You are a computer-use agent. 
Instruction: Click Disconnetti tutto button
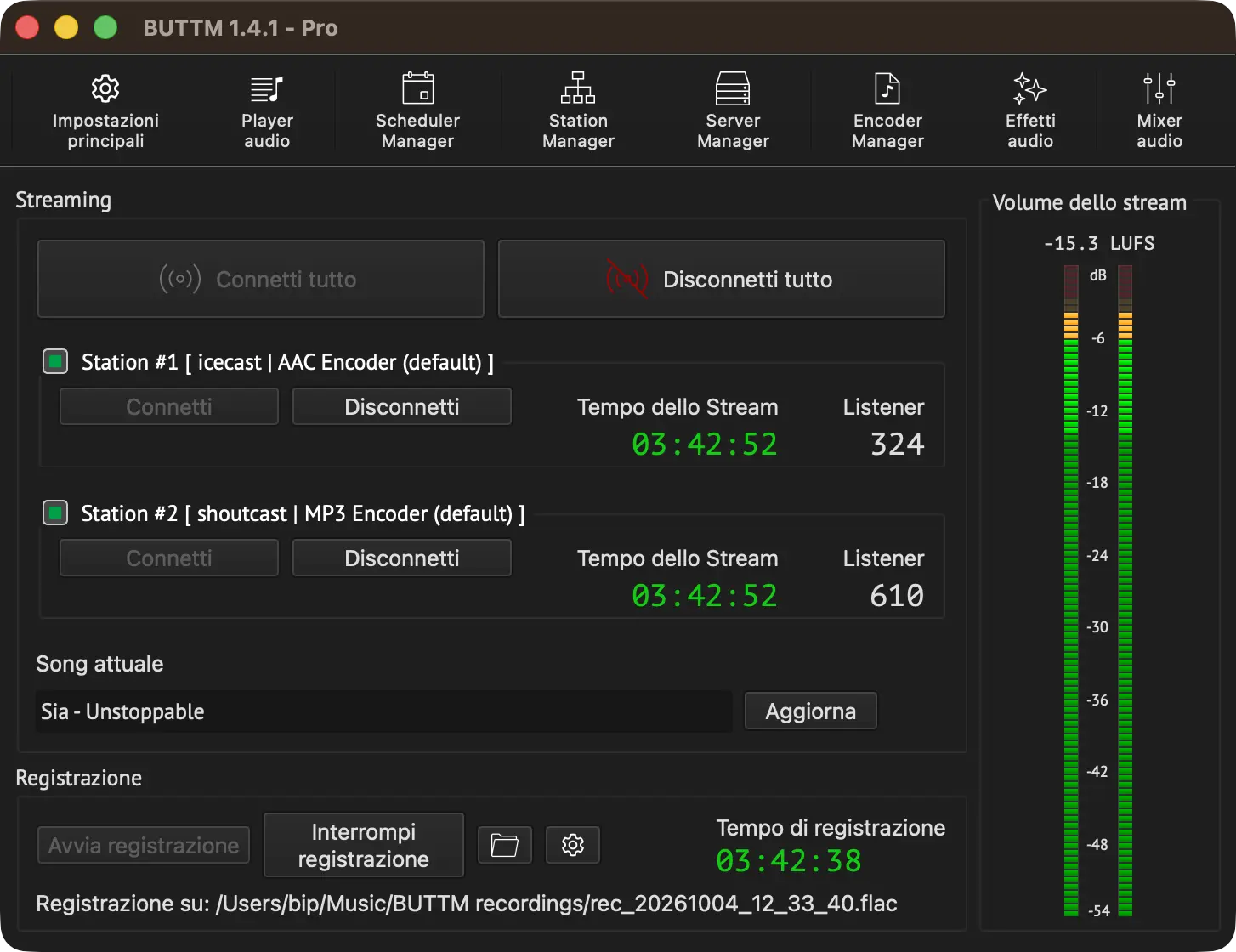coord(722,279)
